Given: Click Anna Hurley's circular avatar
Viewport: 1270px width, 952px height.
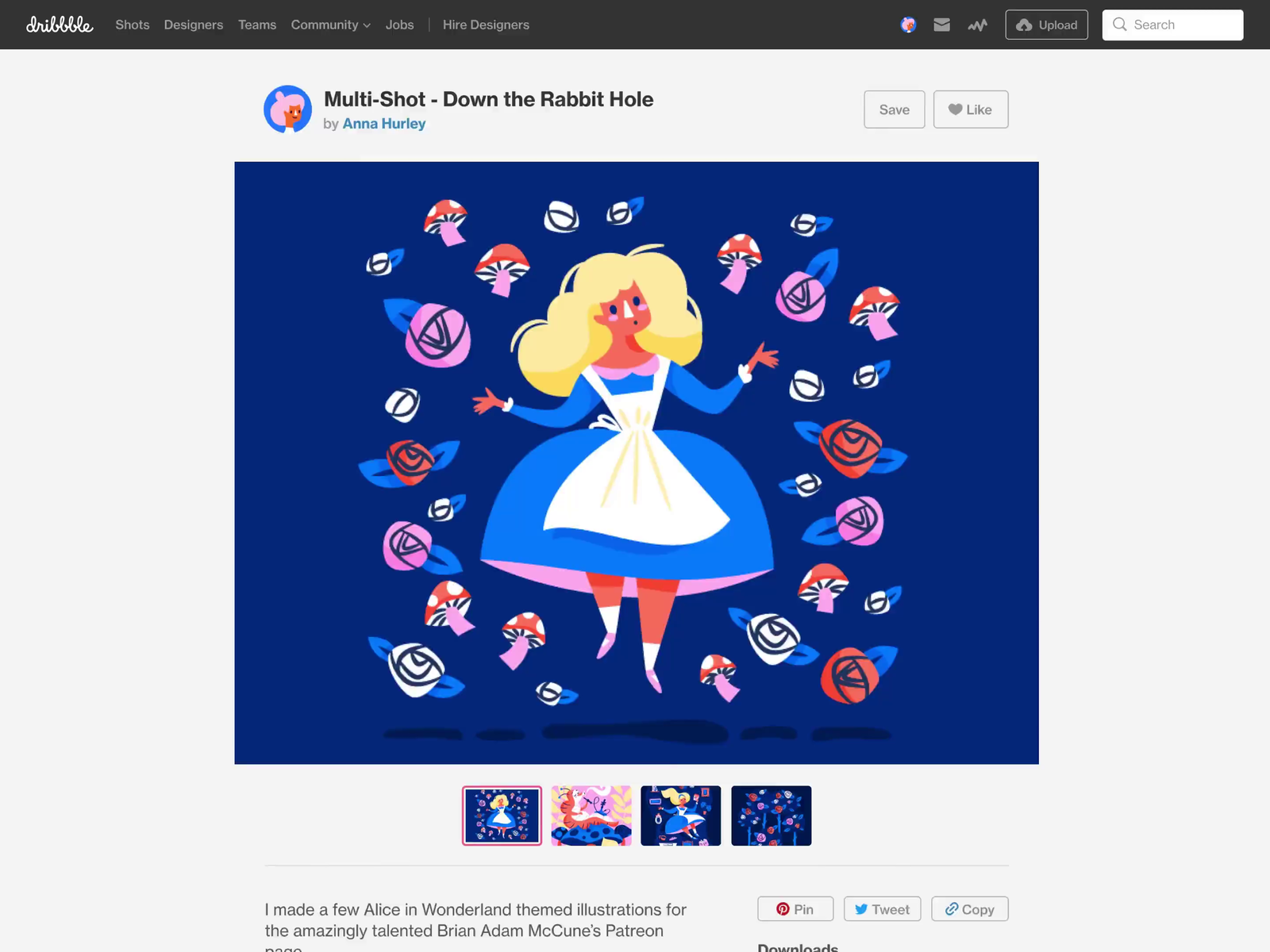Looking at the screenshot, I should [288, 109].
